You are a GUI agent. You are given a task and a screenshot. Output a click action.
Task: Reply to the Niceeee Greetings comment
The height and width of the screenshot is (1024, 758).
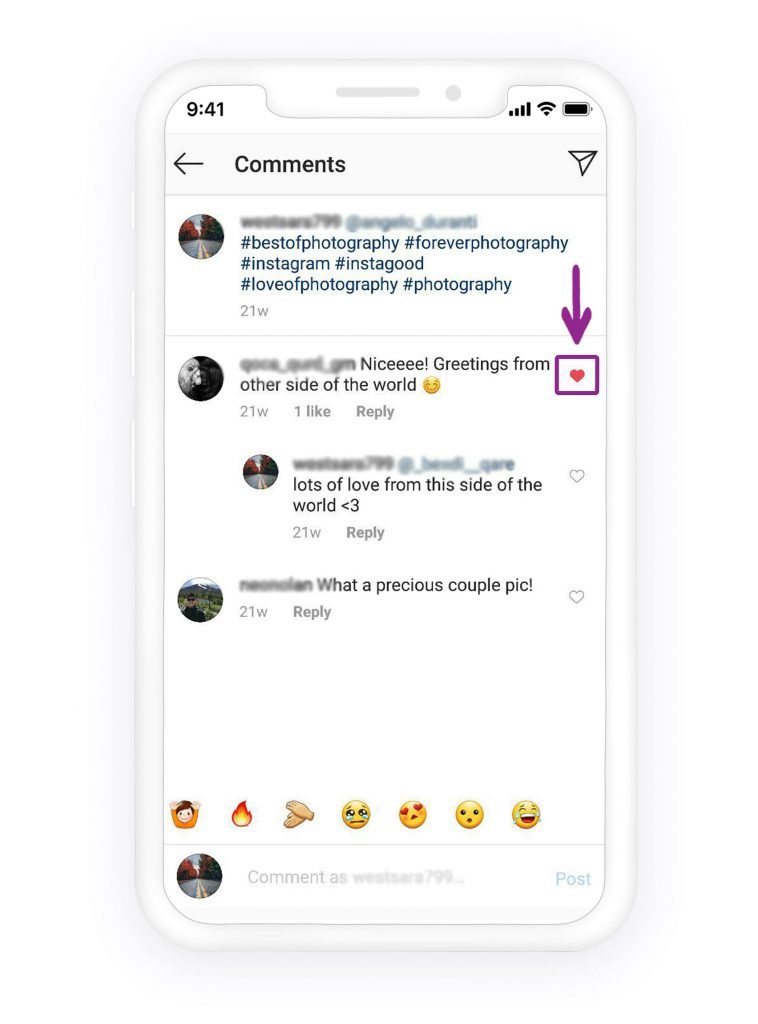click(375, 411)
